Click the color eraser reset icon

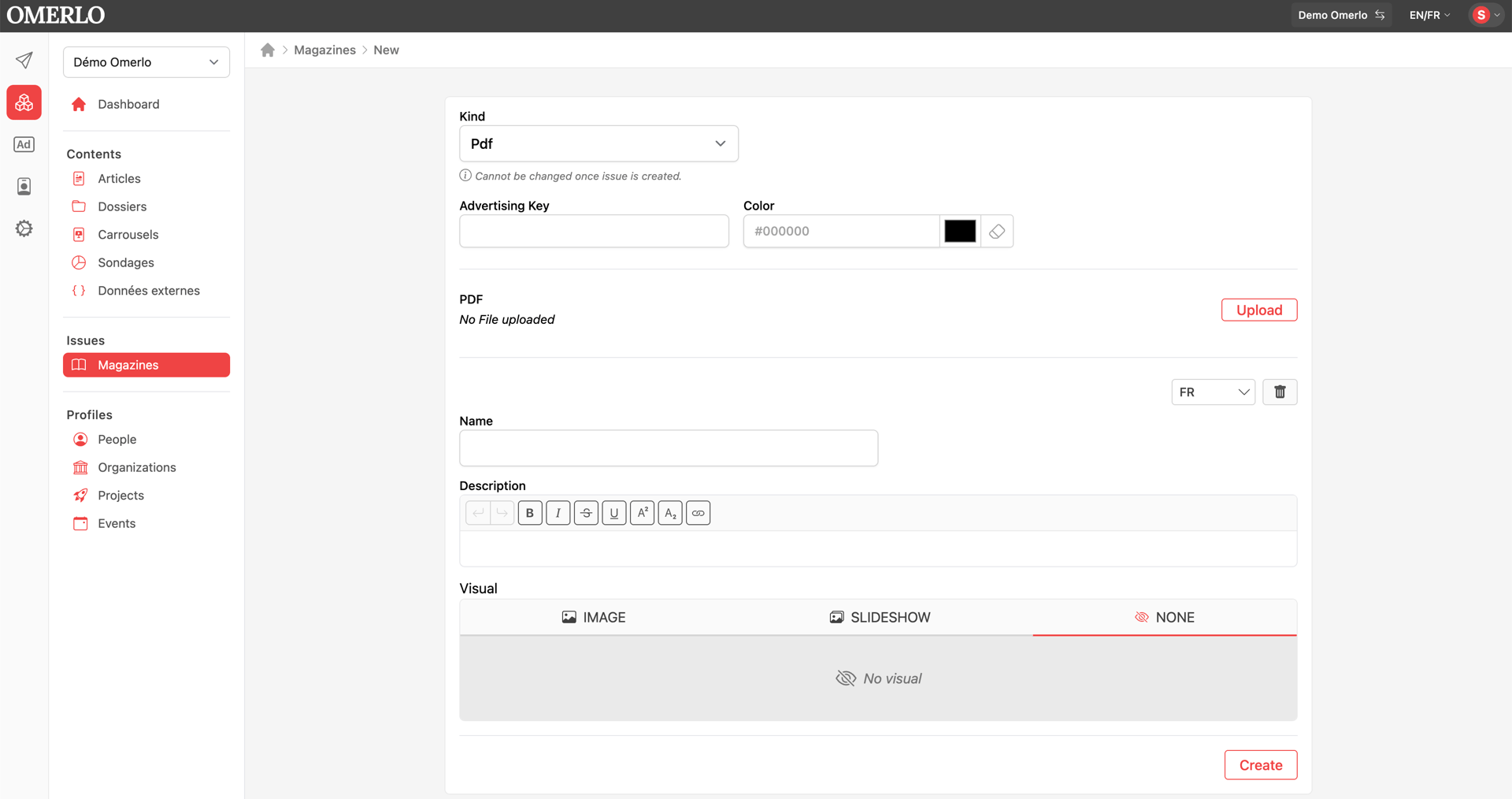(x=997, y=231)
